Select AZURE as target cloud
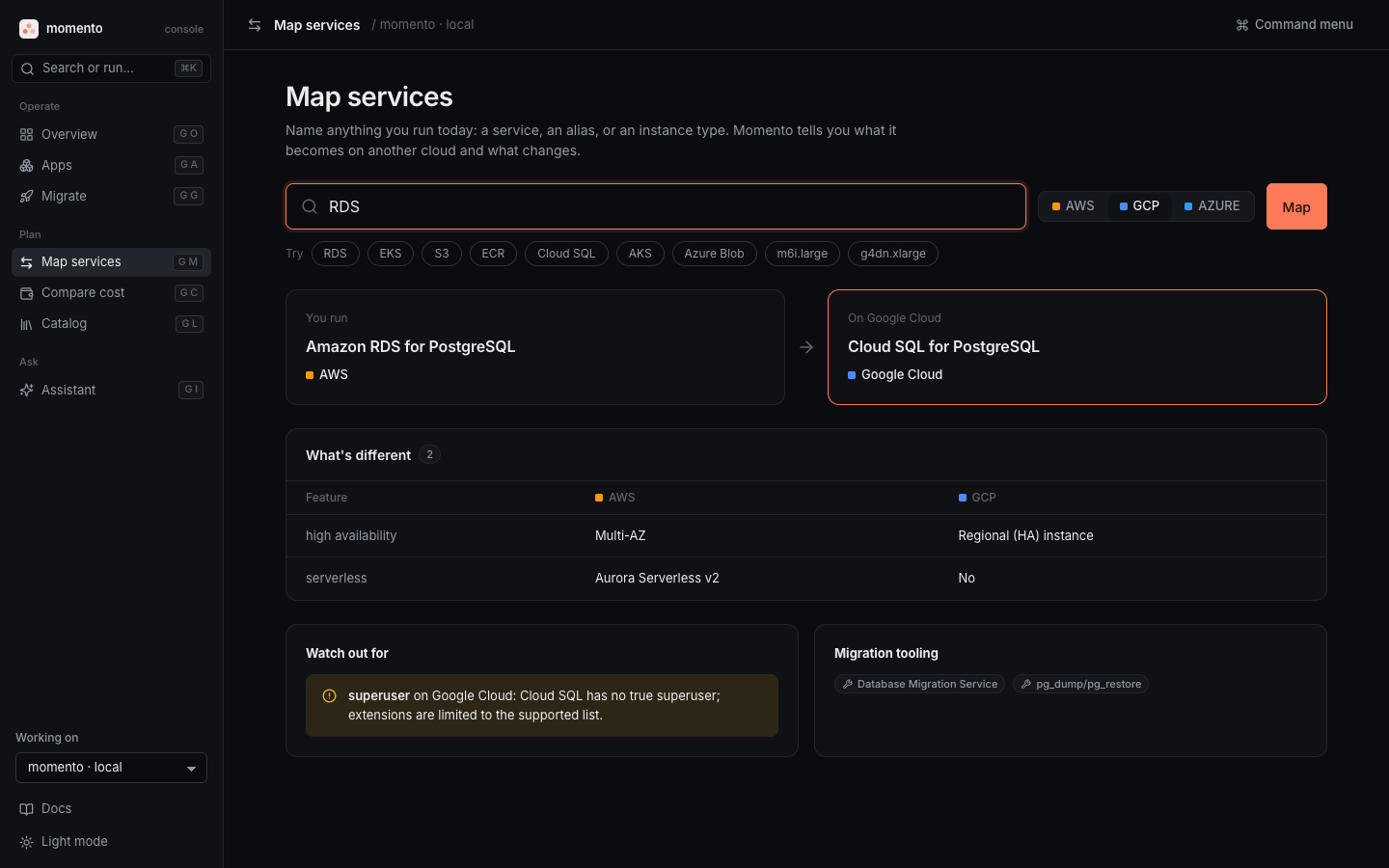 point(1212,206)
